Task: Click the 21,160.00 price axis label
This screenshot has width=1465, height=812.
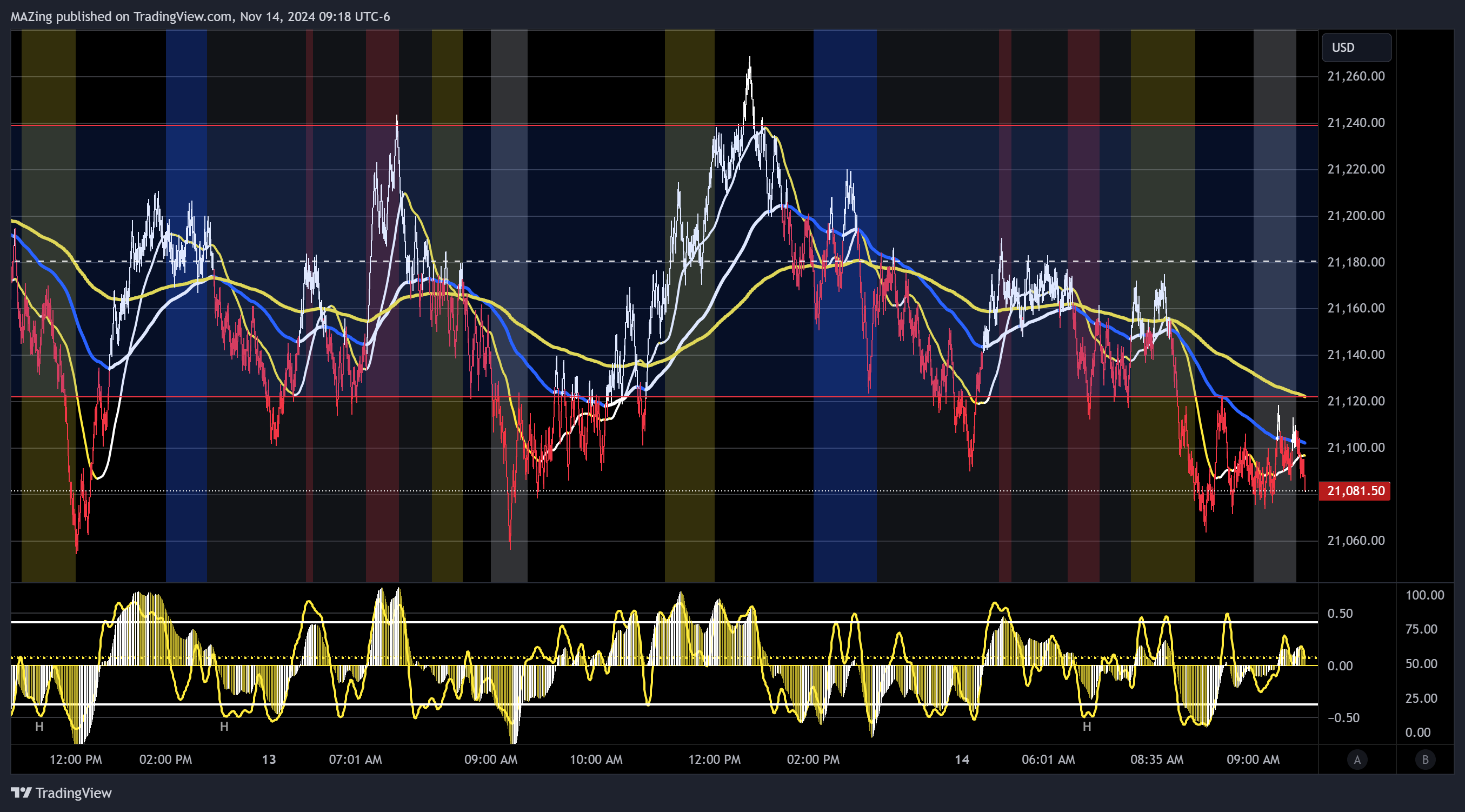Action: tap(1356, 308)
